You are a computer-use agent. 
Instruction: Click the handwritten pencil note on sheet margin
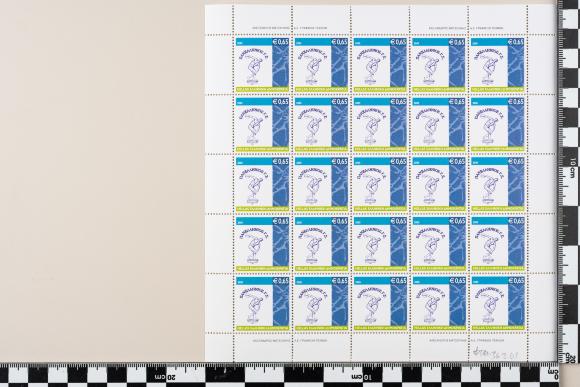[x=495, y=354]
